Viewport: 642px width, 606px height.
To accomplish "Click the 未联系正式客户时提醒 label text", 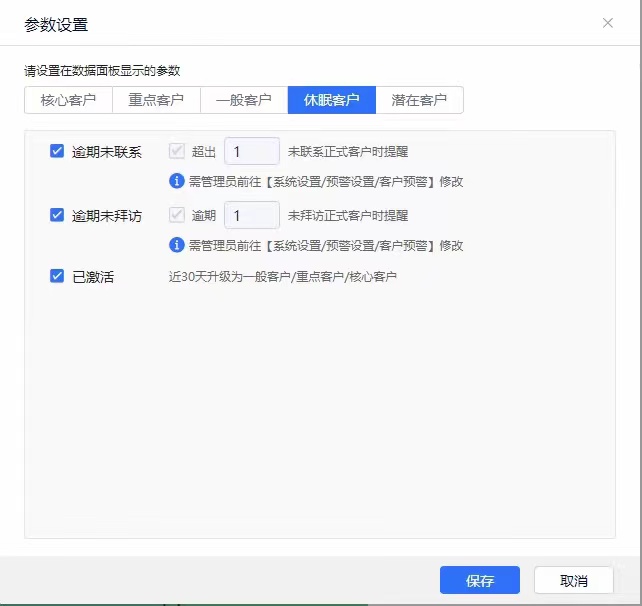I will (347, 152).
